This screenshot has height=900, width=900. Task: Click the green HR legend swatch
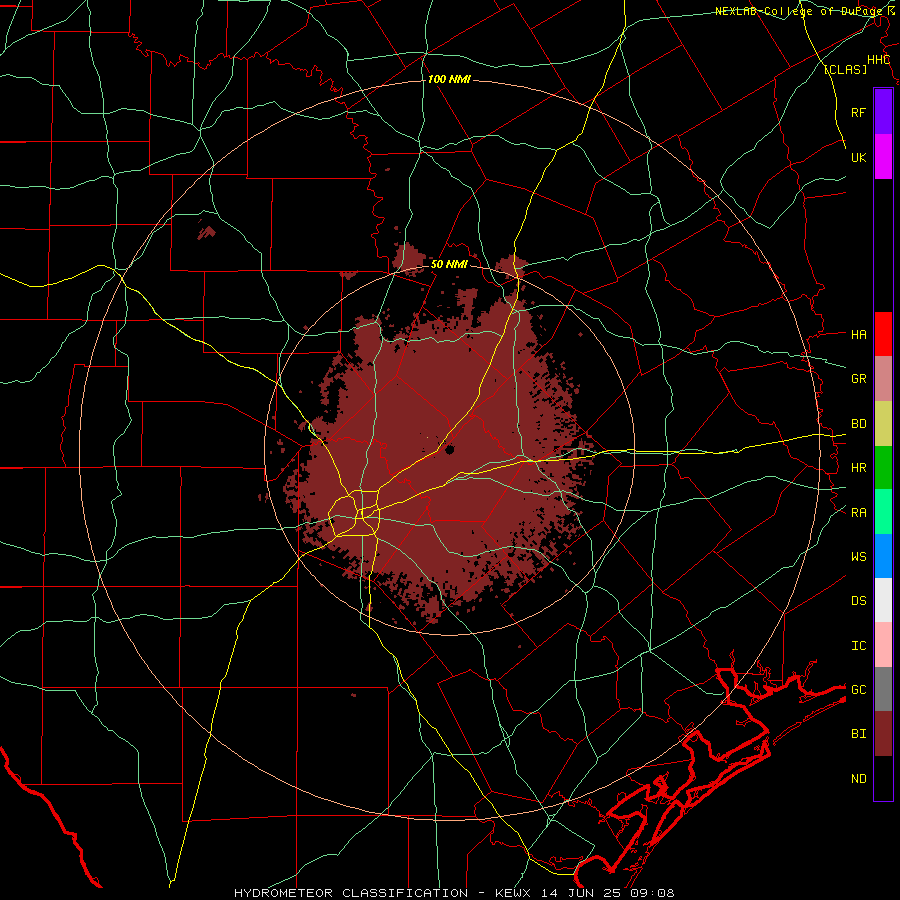[x=883, y=468]
